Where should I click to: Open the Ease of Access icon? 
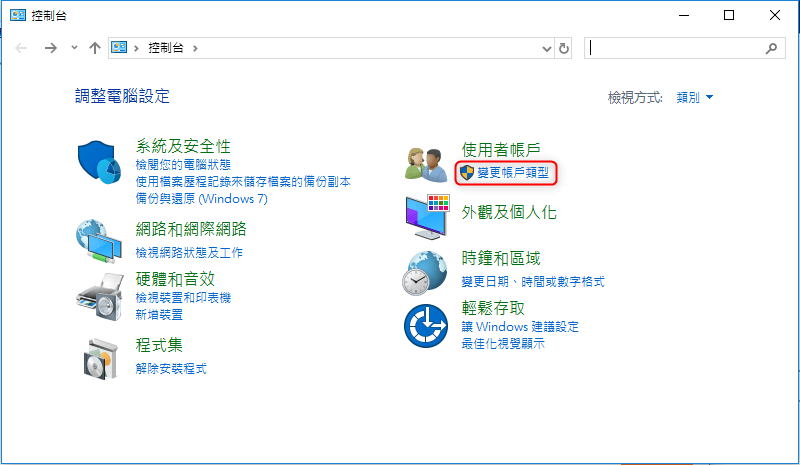coord(427,326)
